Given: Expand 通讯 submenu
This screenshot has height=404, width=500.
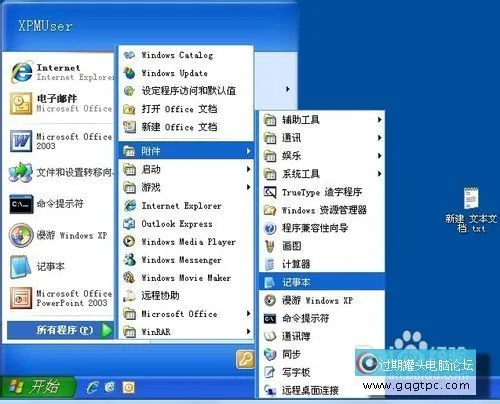Looking at the screenshot, I should coord(322,138).
